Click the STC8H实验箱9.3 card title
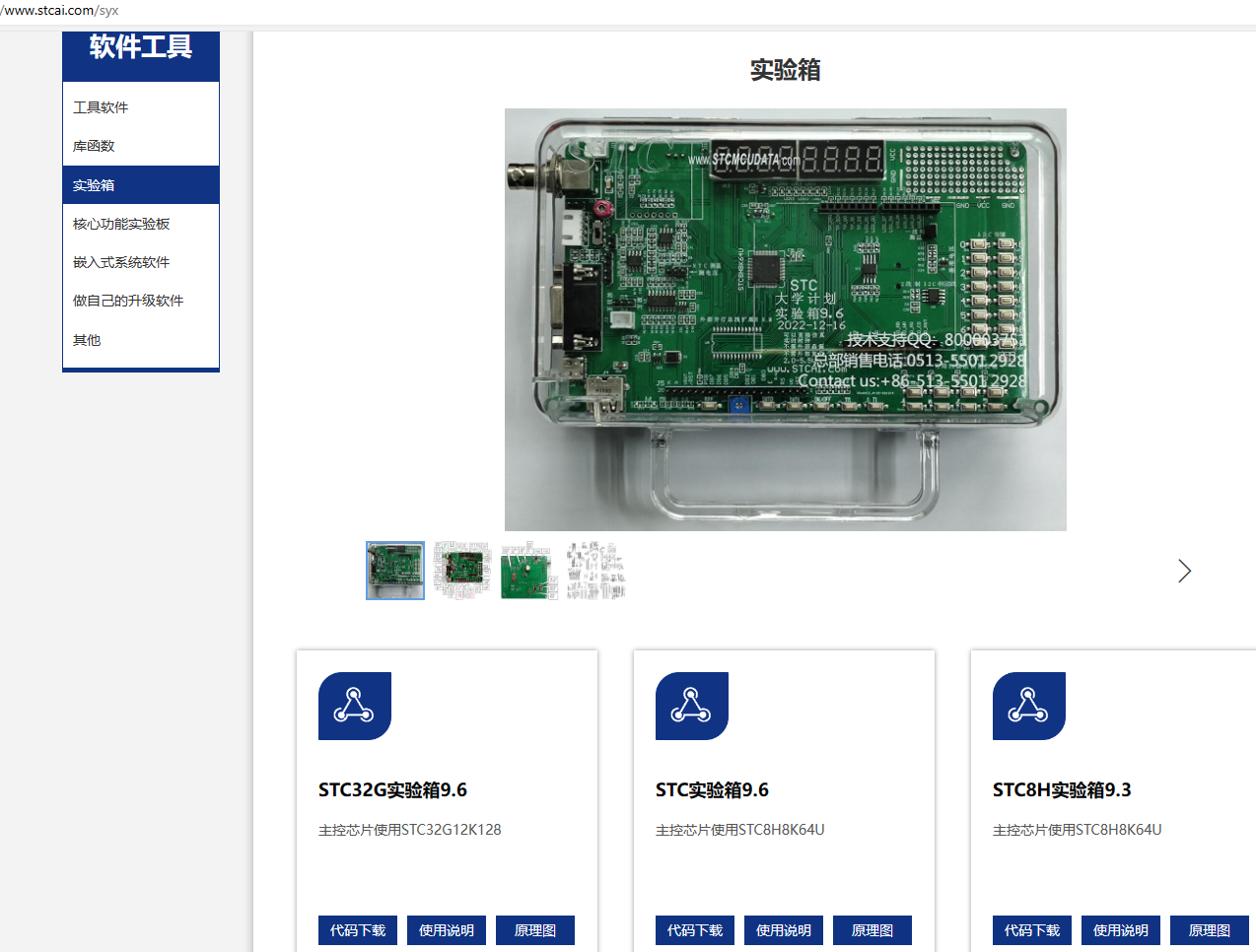Viewport: 1256px width, 952px height. [x=1062, y=790]
